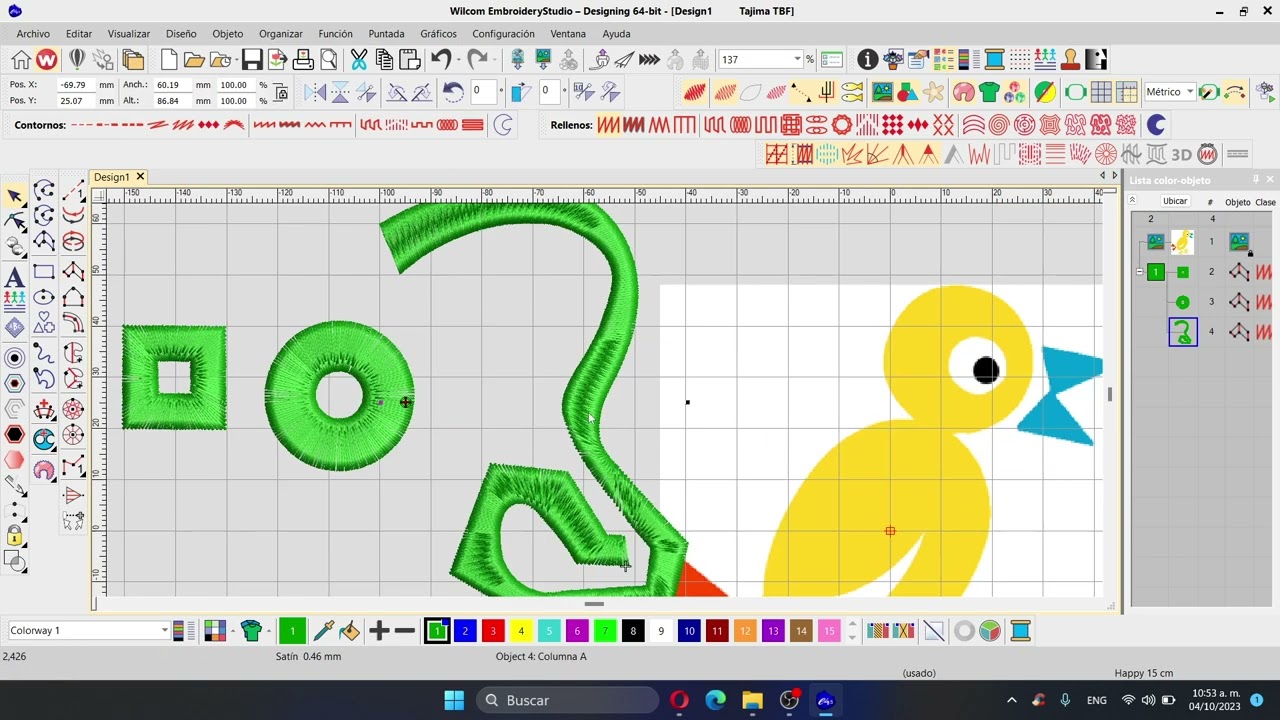Choose the Rectangle digitizing tool
This screenshot has width=1280, height=720.
click(44, 272)
